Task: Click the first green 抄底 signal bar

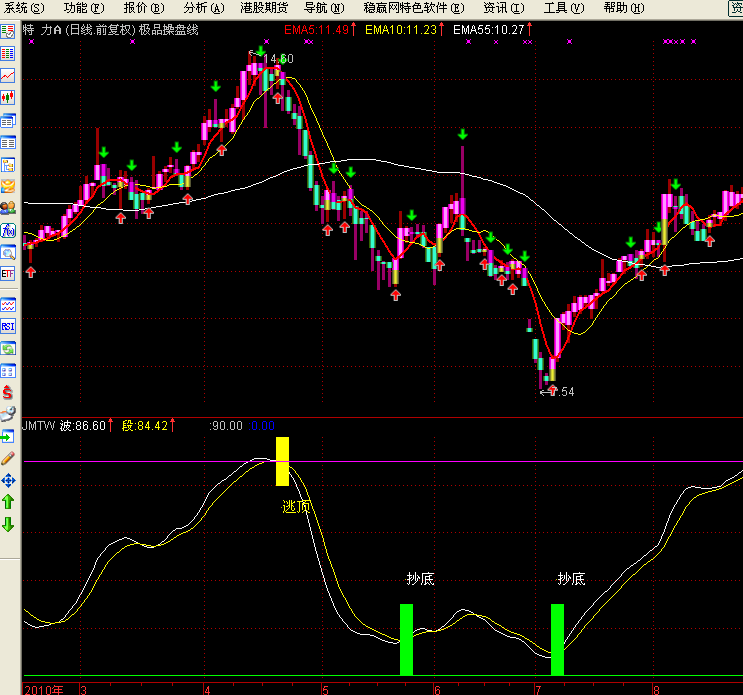Action: tap(406, 639)
